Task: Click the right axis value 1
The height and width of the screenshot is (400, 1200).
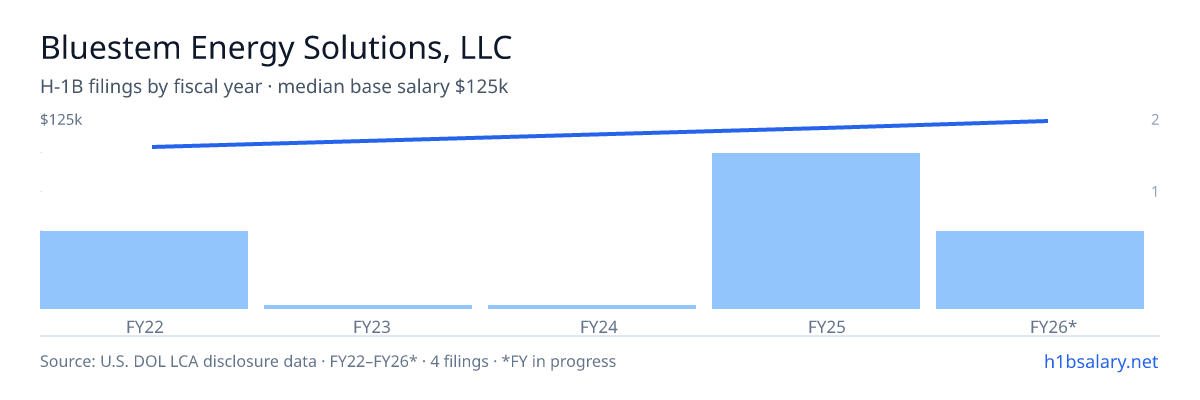Action: pos(1155,191)
